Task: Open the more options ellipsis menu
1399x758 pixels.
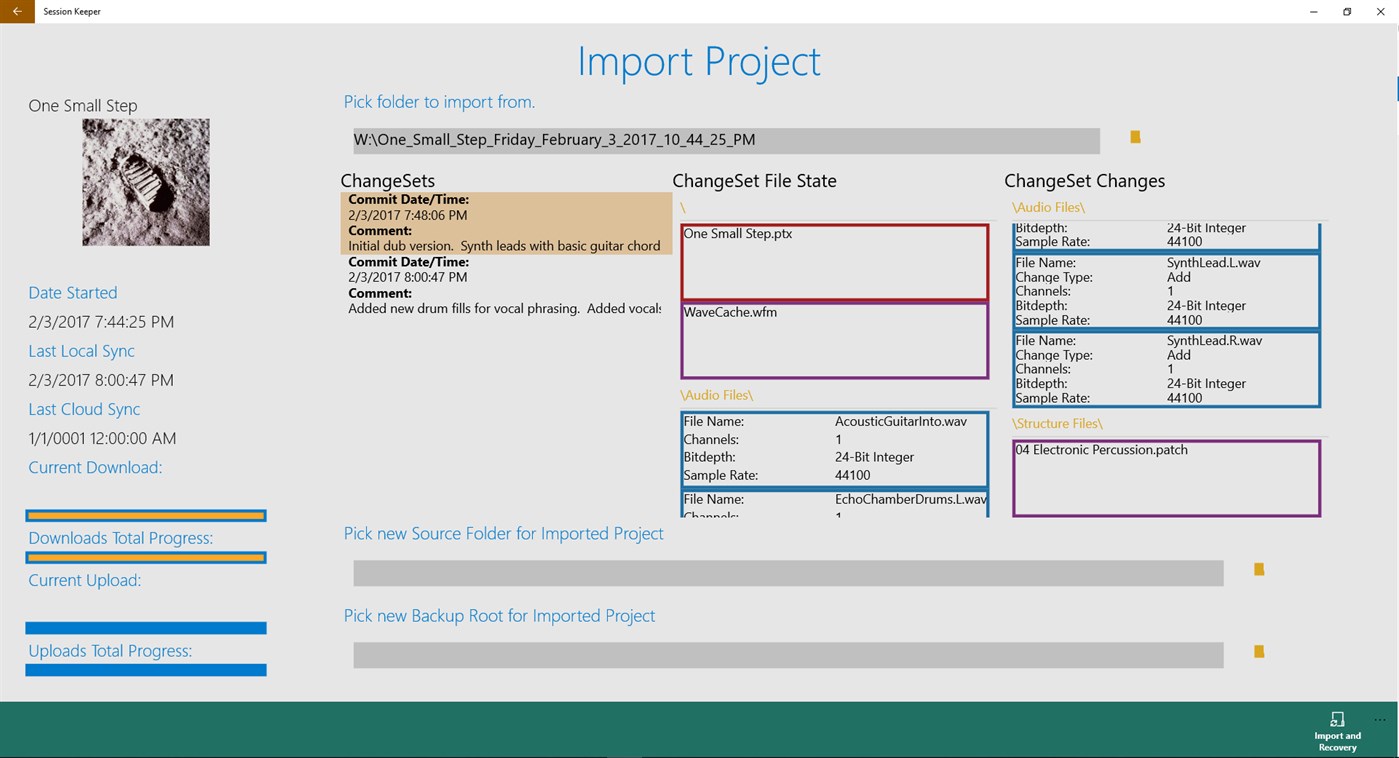Action: pyautogui.click(x=1380, y=720)
